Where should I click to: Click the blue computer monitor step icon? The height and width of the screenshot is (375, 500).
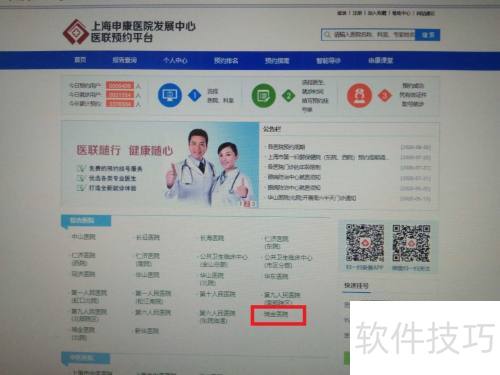[170, 95]
